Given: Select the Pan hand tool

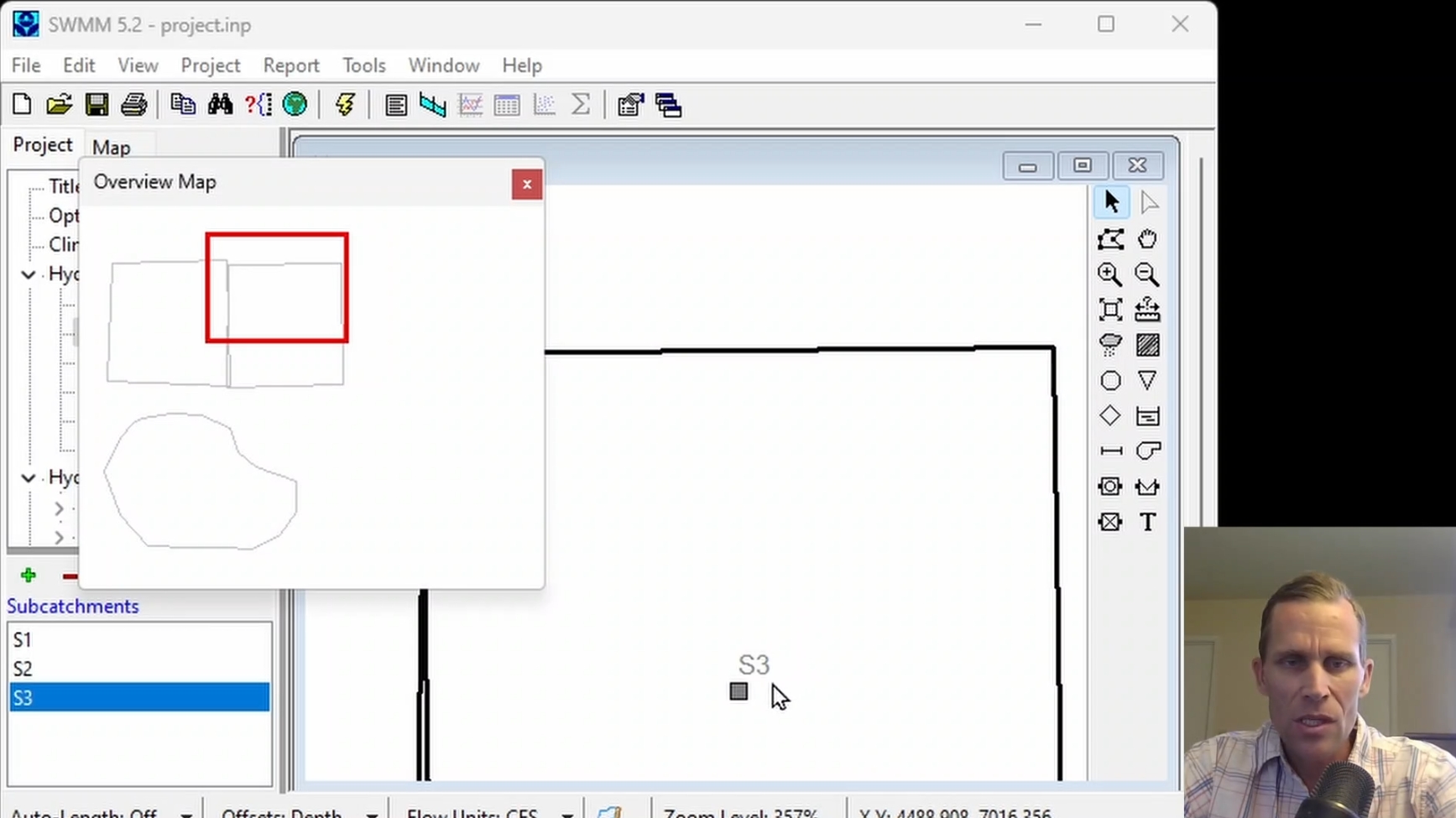Looking at the screenshot, I should click(x=1147, y=239).
